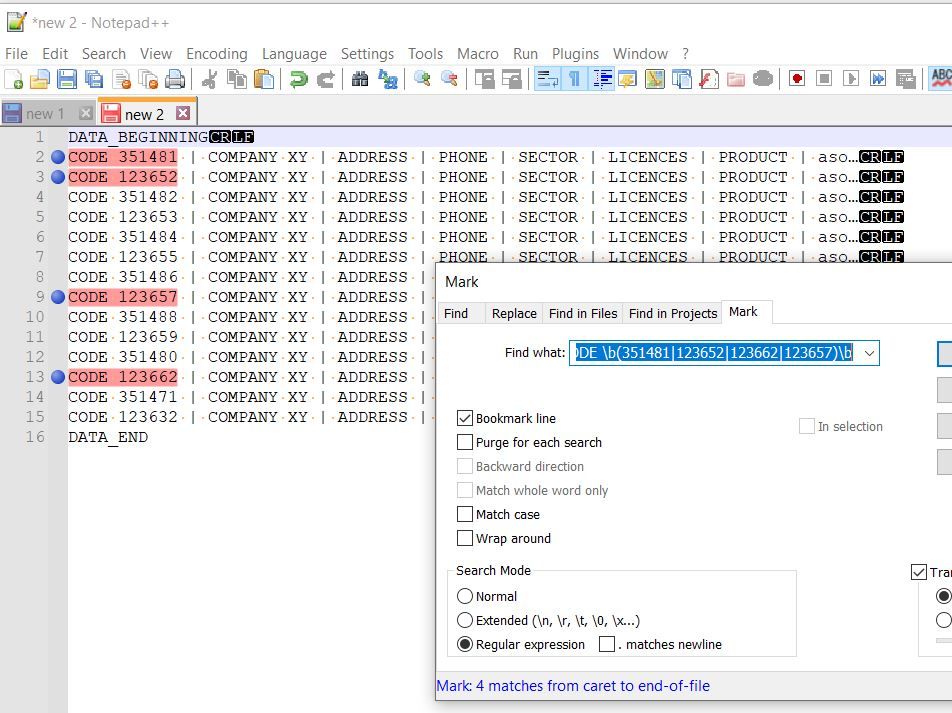Image resolution: width=952 pixels, height=713 pixels.
Task: Close current document toolbar icon
Action: (x=121, y=79)
